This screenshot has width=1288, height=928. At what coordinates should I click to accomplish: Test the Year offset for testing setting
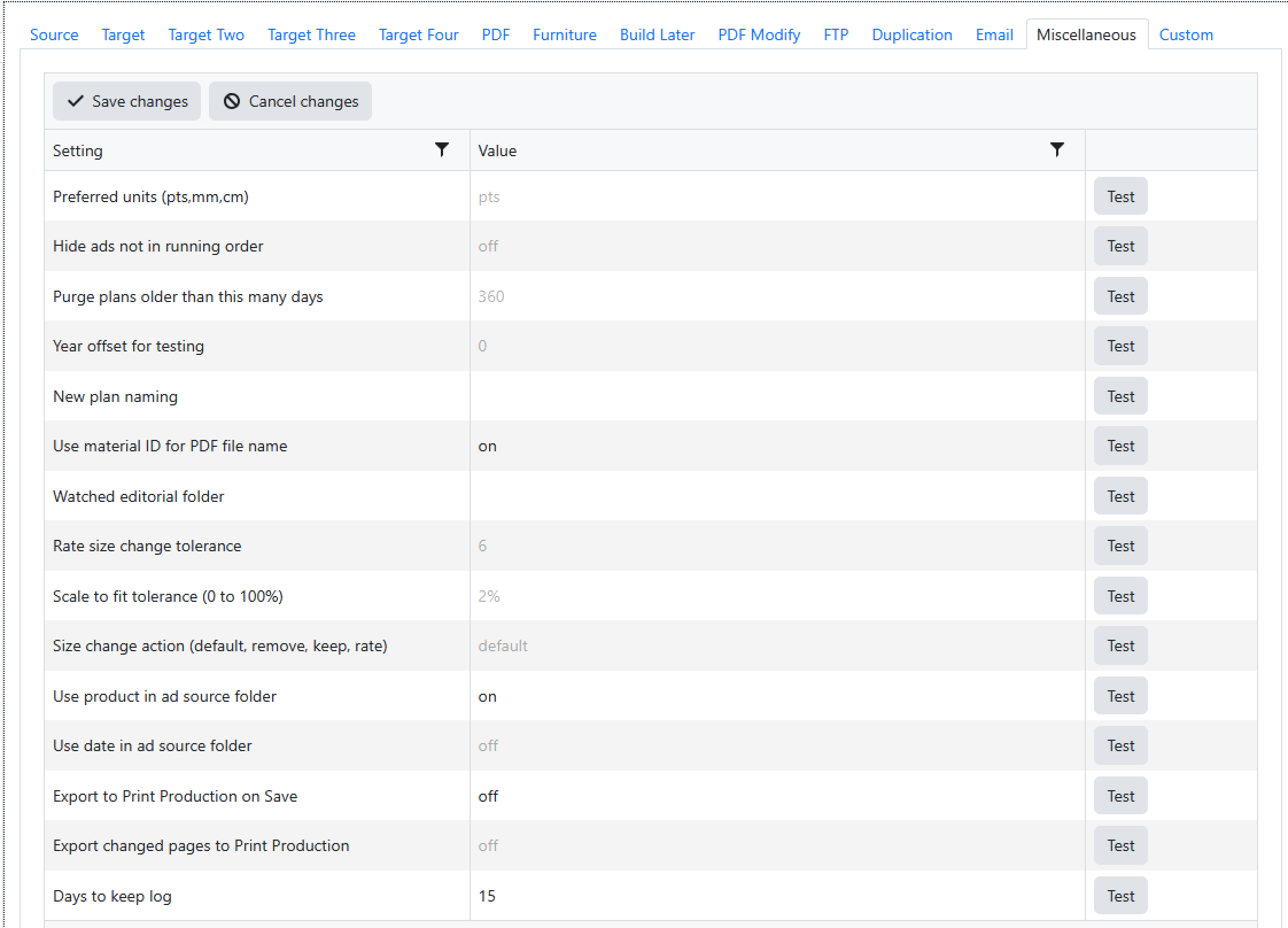coord(1120,346)
